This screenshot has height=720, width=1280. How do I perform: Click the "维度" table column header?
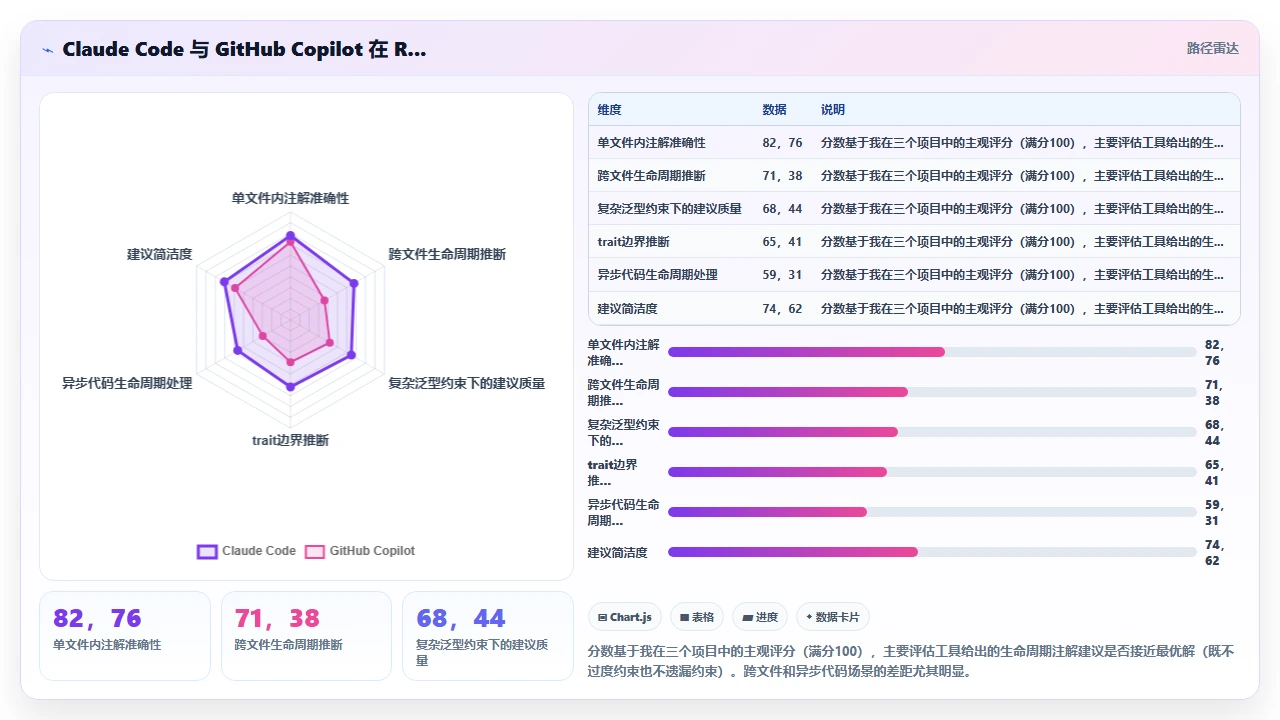pos(609,110)
